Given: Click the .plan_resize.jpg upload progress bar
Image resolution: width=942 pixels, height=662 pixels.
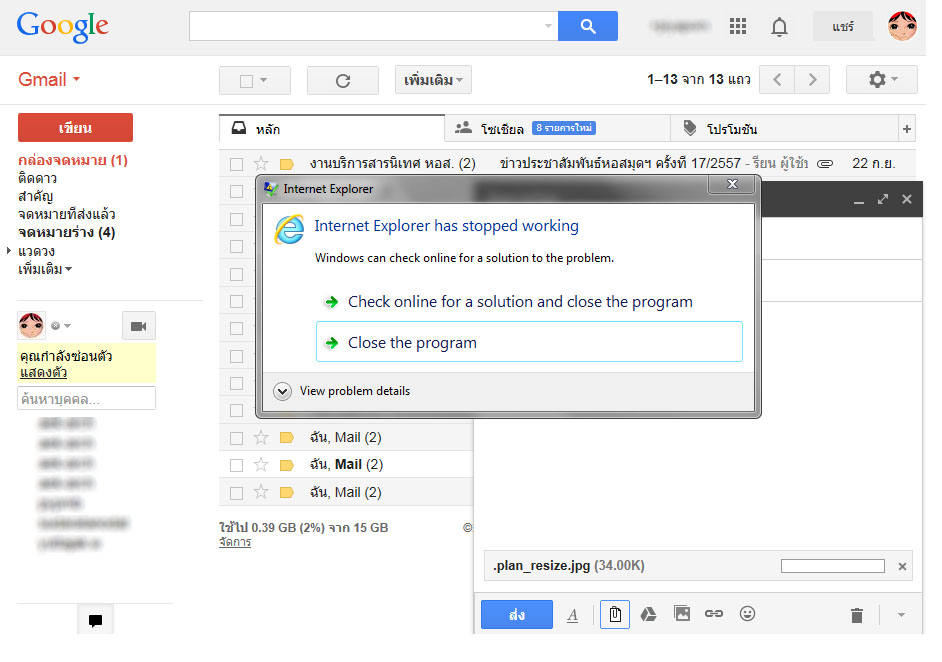Looking at the screenshot, I should pyautogui.click(x=833, y=566).
